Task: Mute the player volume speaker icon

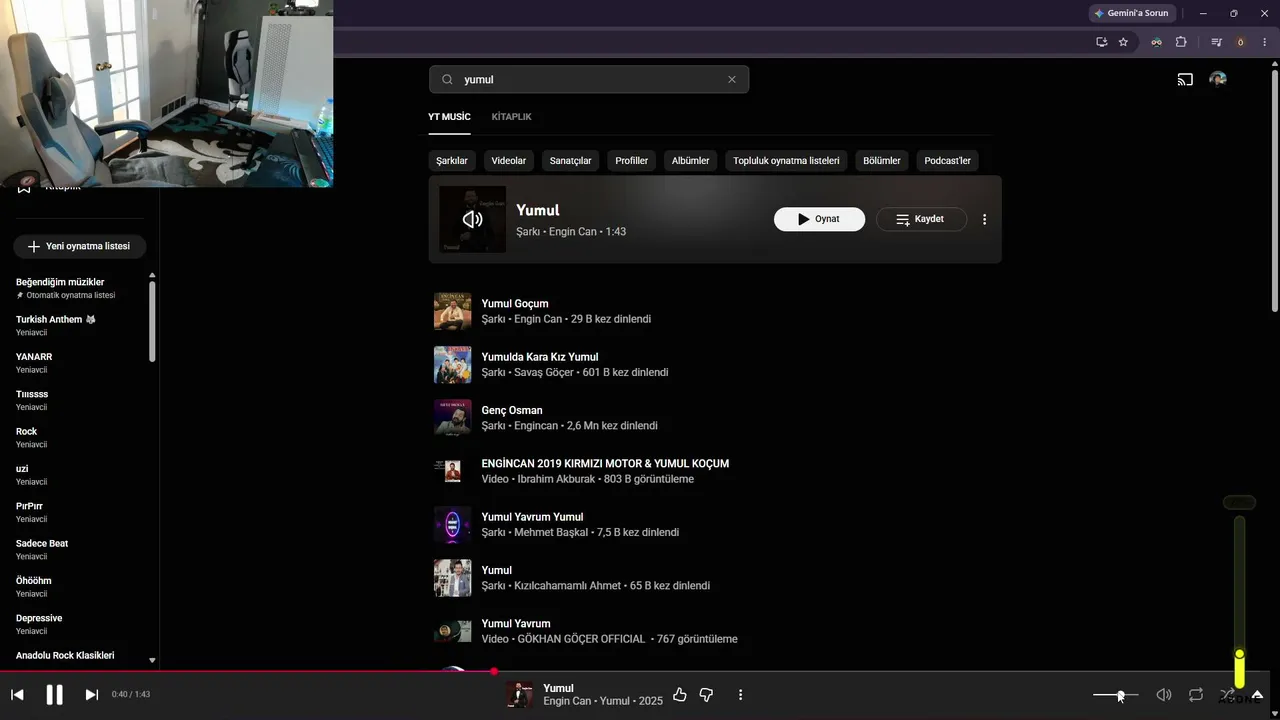Action: point(1164,695)
